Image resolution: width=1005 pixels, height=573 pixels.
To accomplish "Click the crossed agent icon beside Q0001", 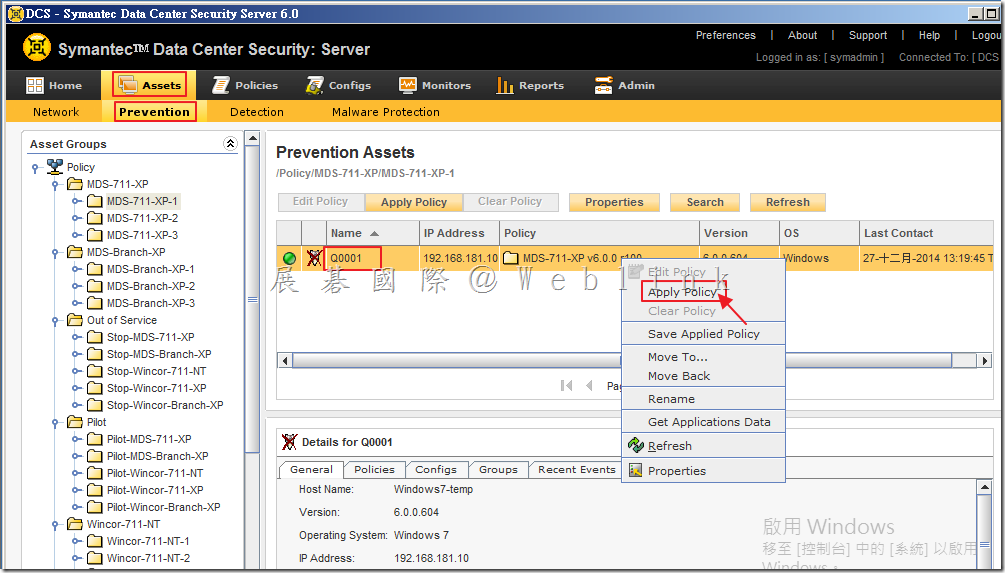I will click(x=313, y=258).
